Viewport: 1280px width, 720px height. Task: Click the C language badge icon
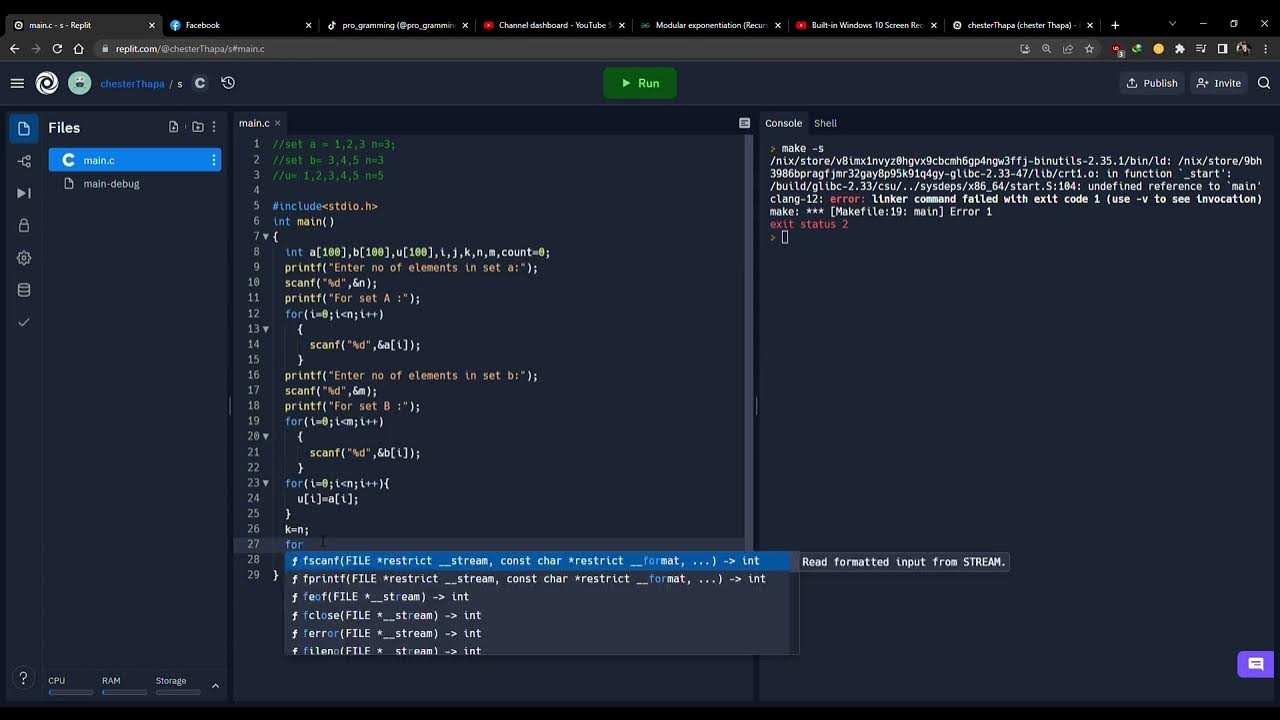coord(200,83)
